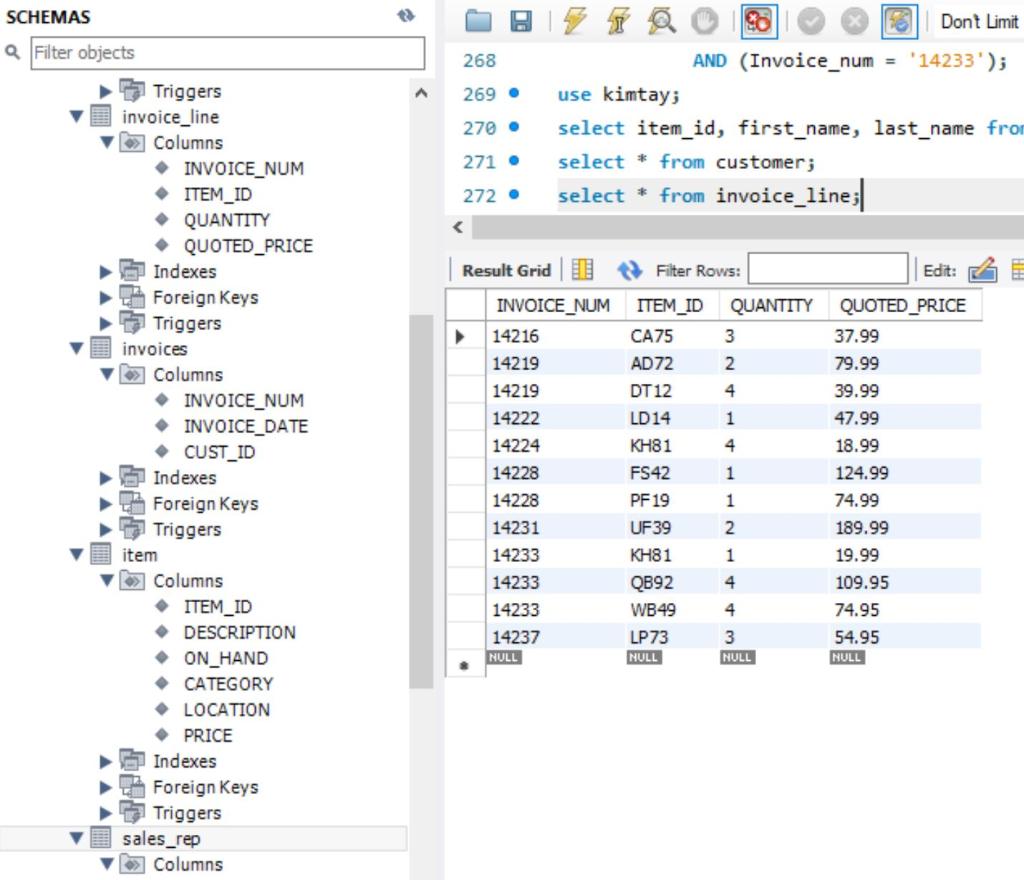The height and width of the screenshot is (880, 1024).
Task: Switch to the Result Grid tab
Action: [x=505, y=270]
